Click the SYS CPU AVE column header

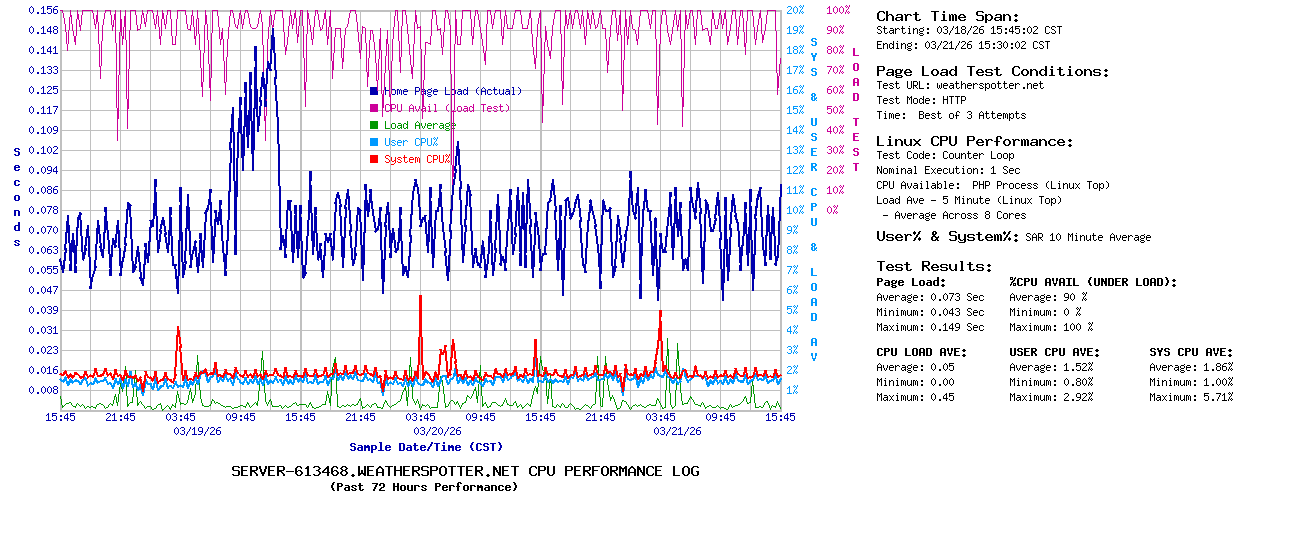coord(1191,352)
